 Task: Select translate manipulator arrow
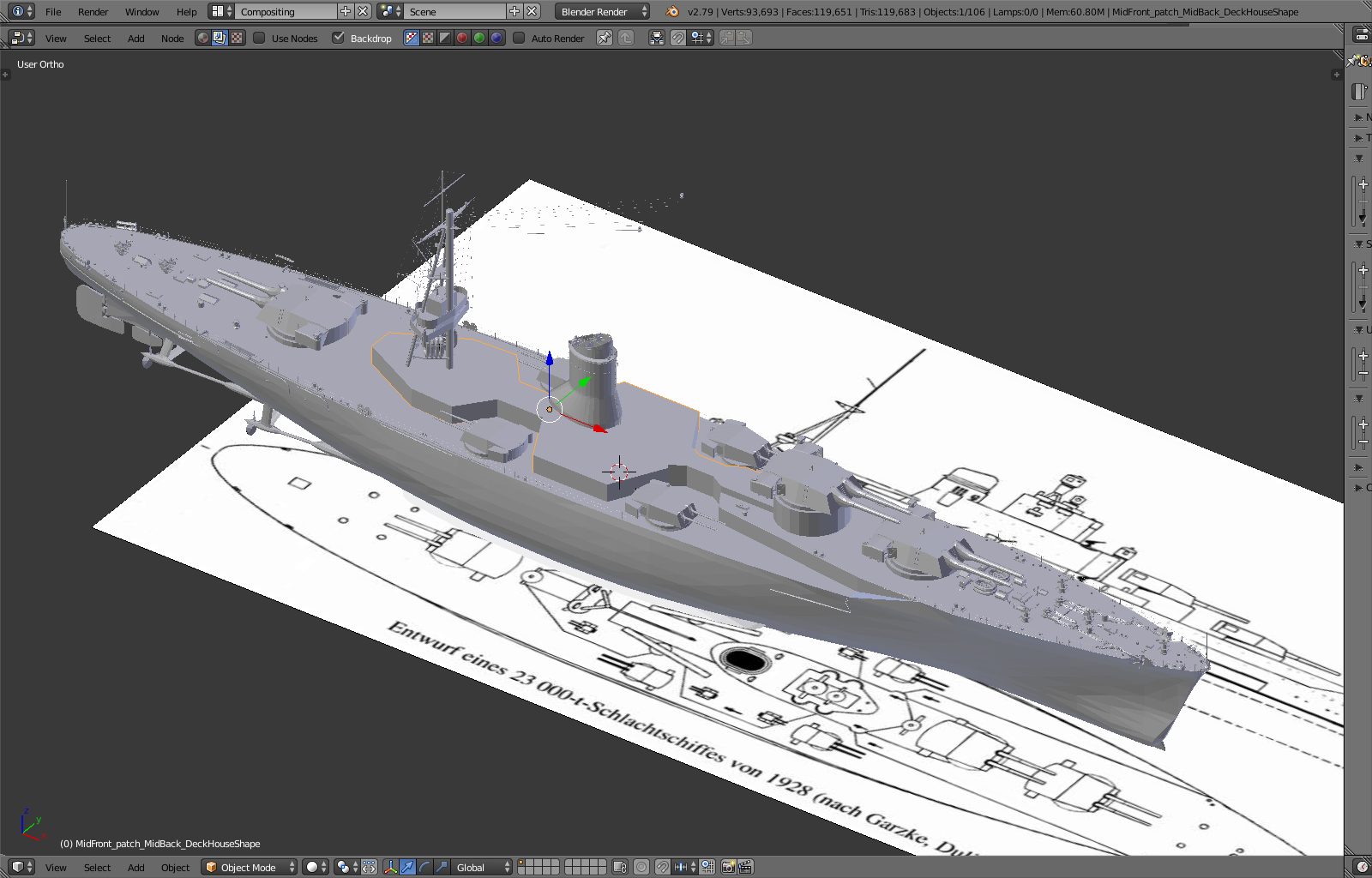coord(407,867)
